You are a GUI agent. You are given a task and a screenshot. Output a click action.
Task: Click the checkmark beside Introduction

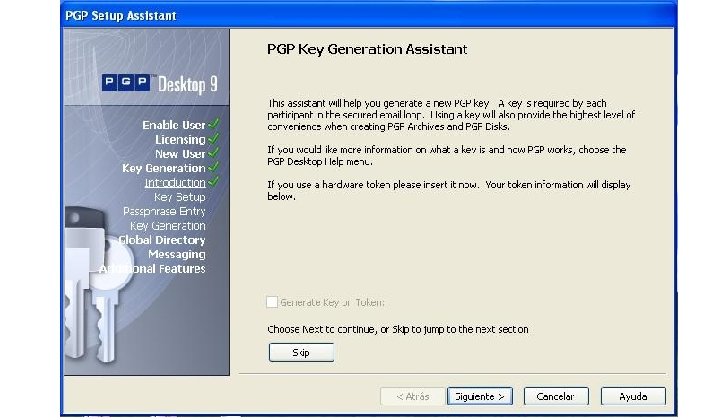point(214,181)
